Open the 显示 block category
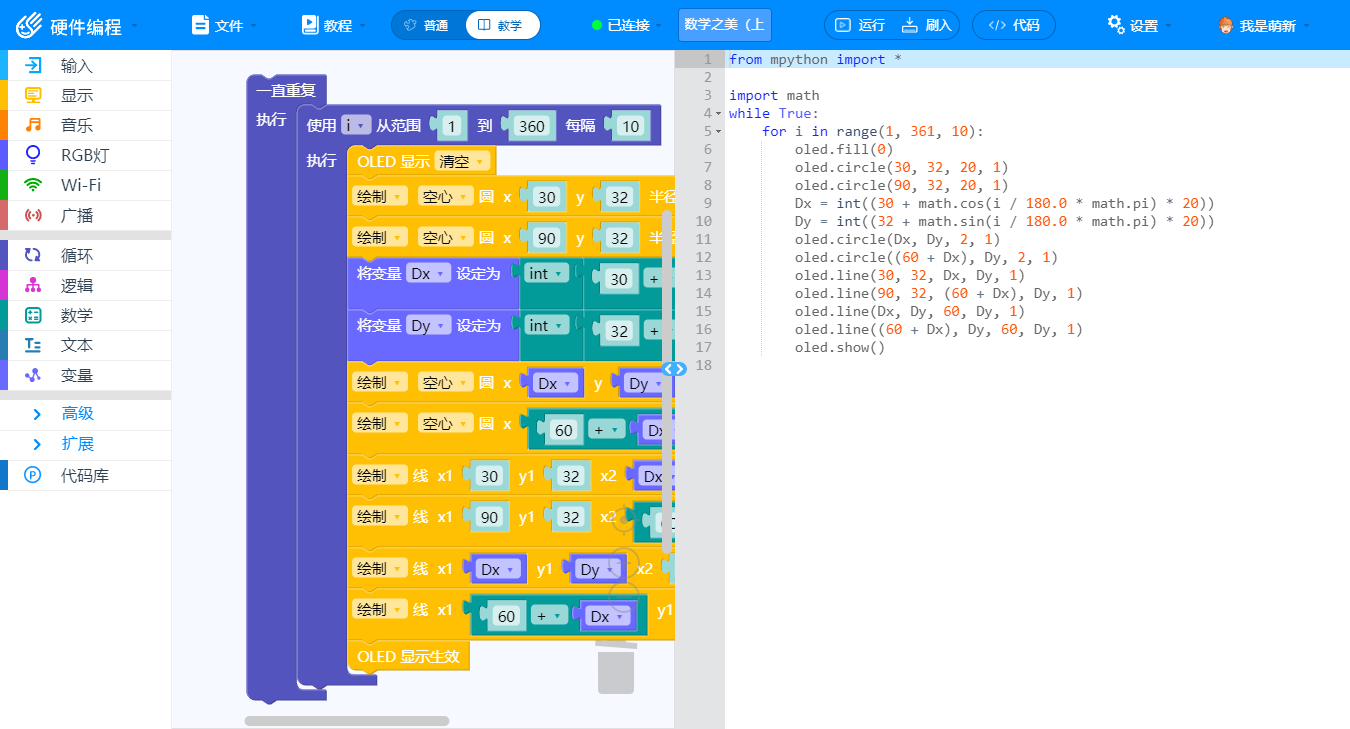This screenshot has width=1350, height=729. pos(85,96)
